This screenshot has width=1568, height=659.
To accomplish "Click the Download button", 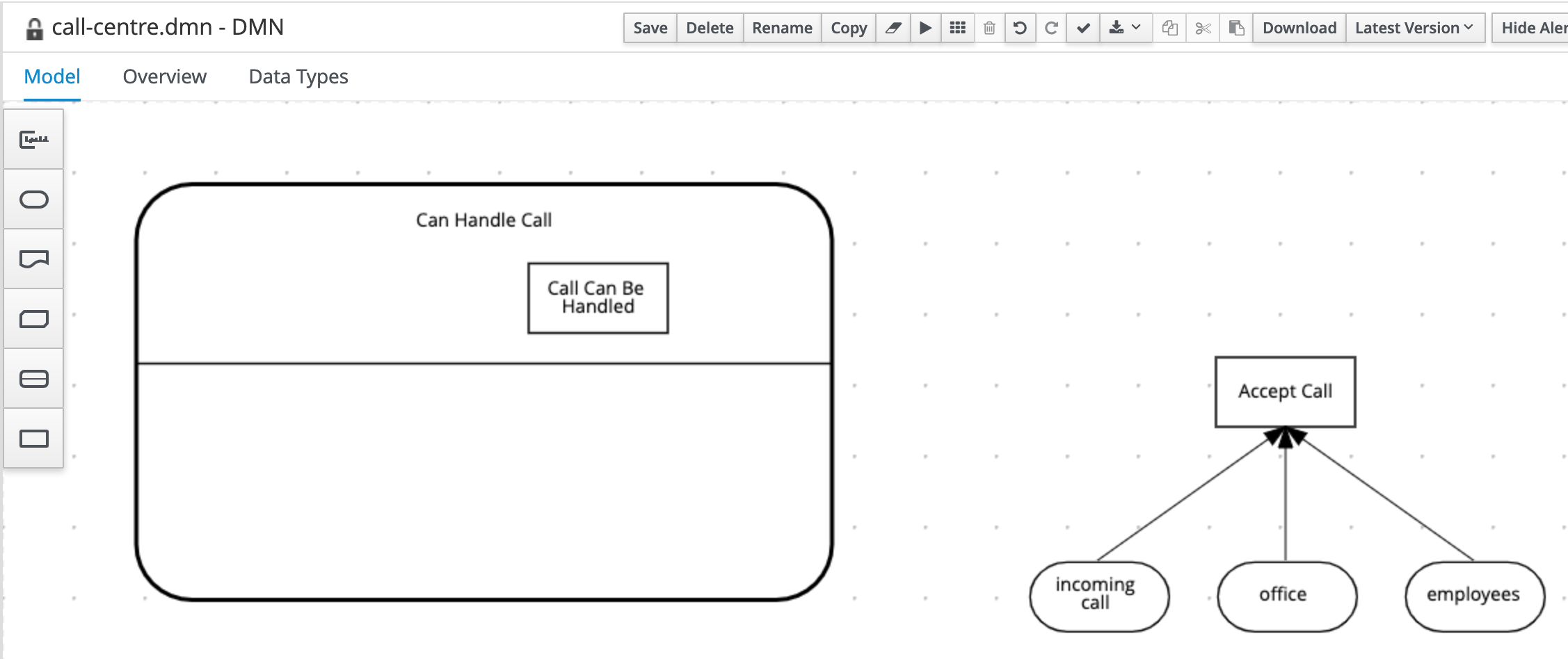I will 1299,28.
